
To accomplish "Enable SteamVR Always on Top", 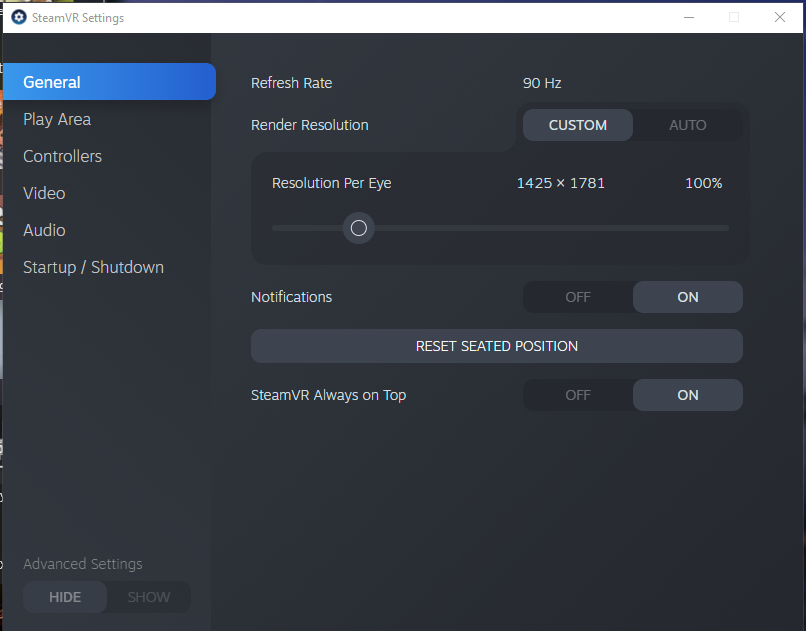I will pyautogui.click(x=687, y=395).
